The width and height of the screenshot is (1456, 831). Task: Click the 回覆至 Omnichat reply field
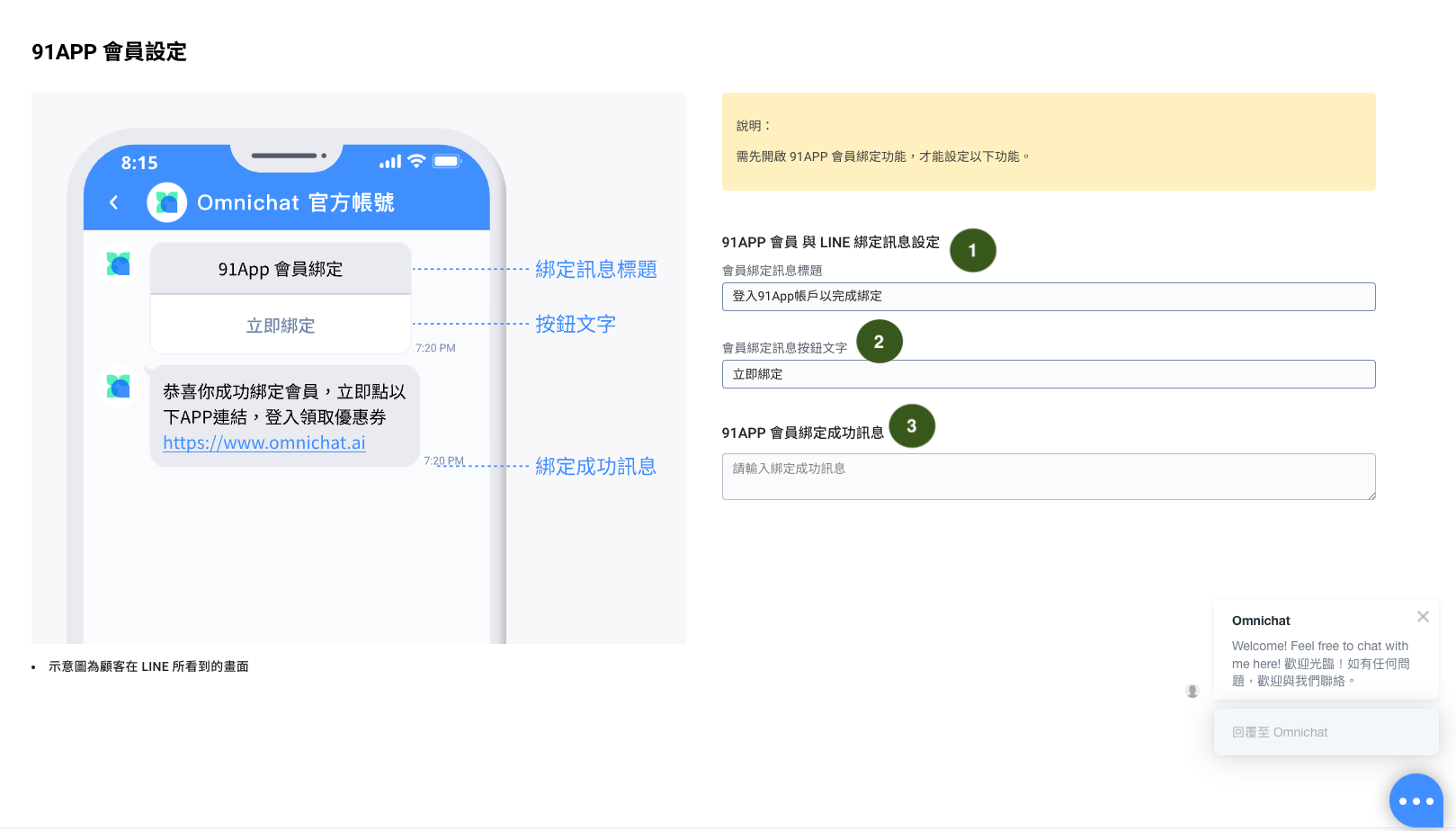coord(1326,732)
